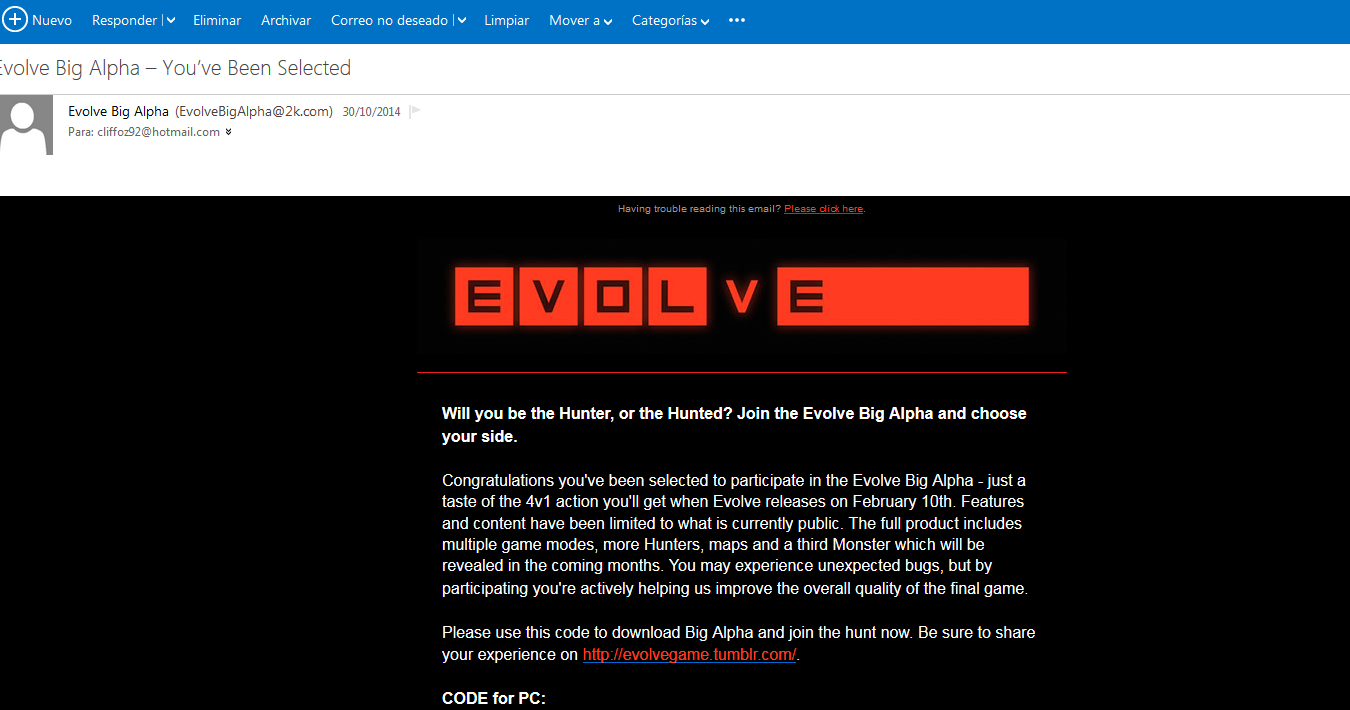Flag the message with the flag icon
The image size is (1350, 710).
[415, 112]
